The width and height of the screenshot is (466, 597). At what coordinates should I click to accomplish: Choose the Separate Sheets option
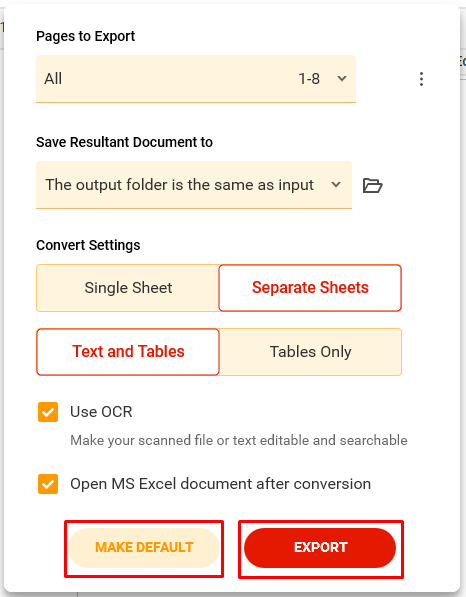[310, 288]
